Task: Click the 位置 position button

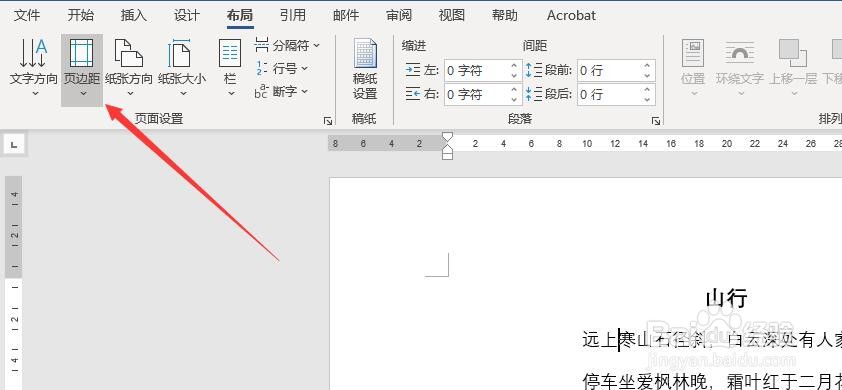Action: coord(693,68)
